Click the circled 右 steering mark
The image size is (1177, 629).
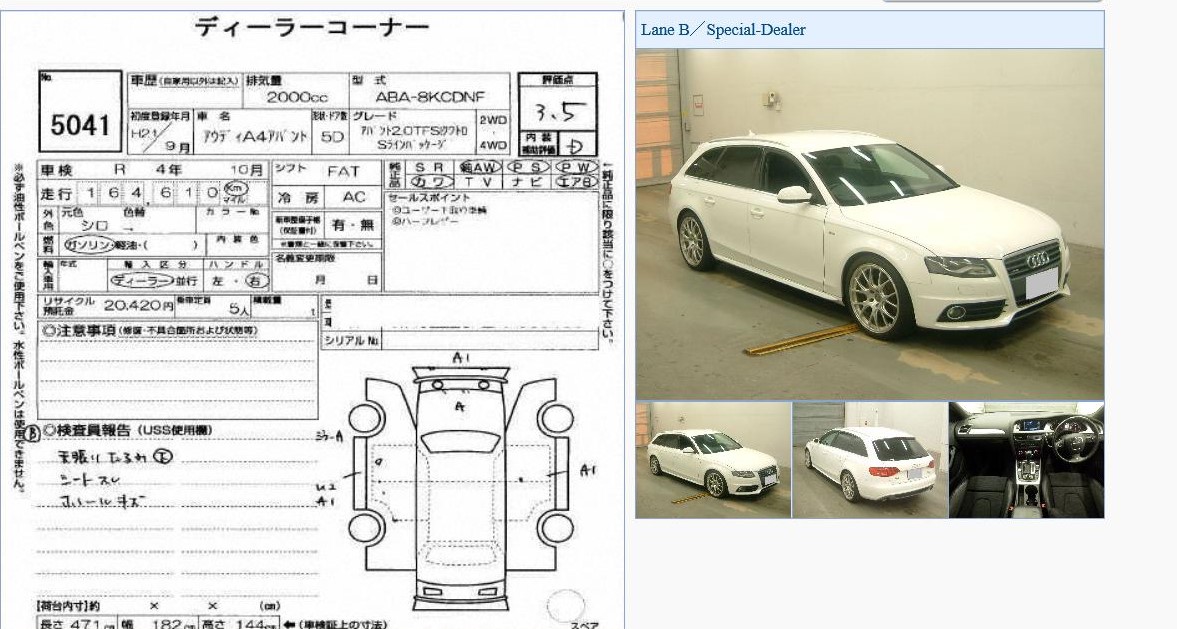(255, 281)
